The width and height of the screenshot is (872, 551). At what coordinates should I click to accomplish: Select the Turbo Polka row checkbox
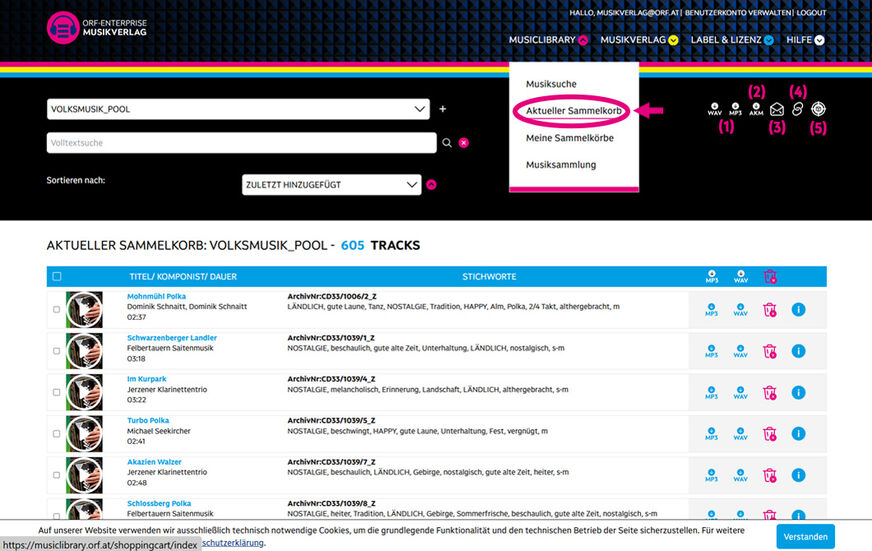56,433
